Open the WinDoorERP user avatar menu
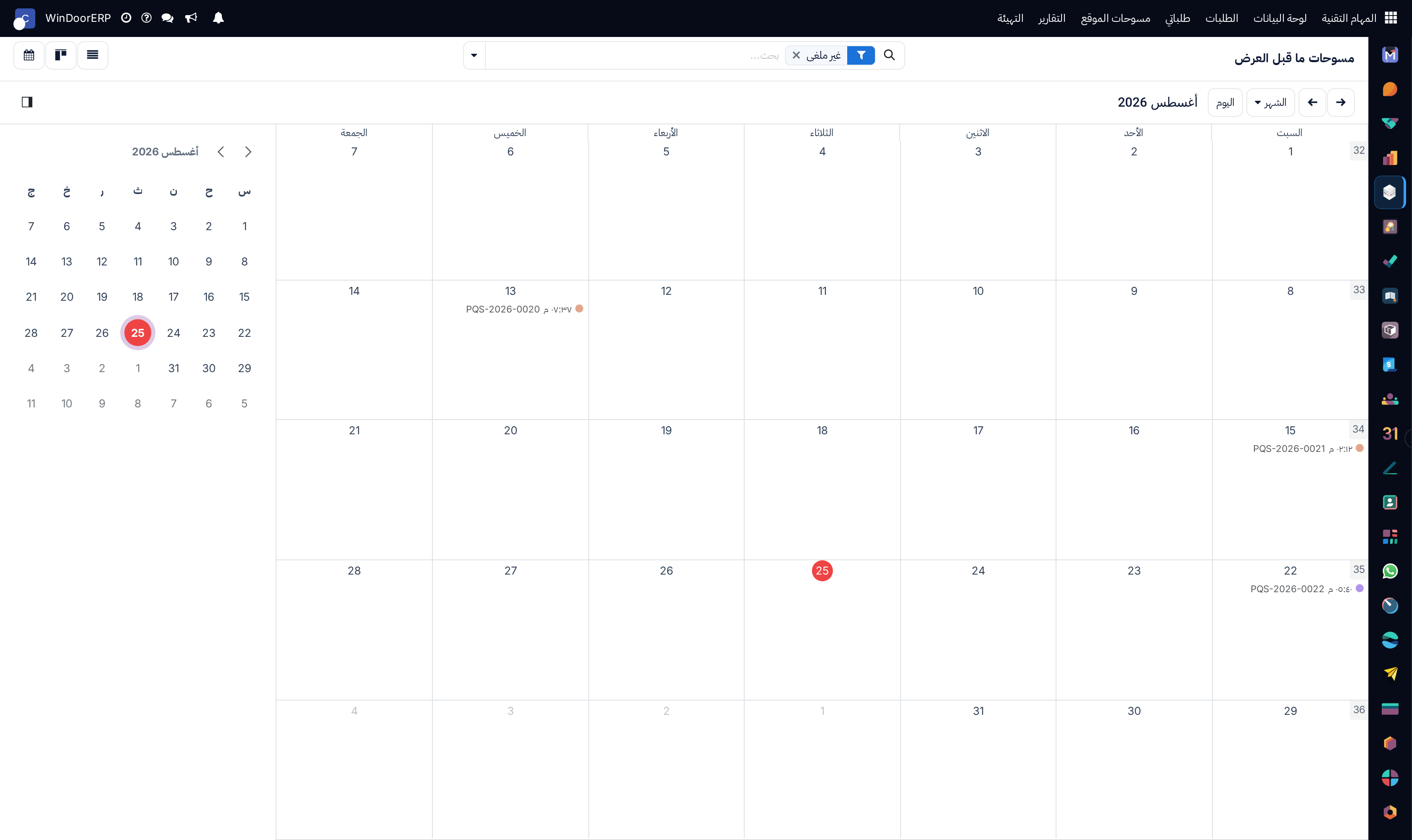The height and width of the screenshot is (840, 1412). [x=24, y=18]
